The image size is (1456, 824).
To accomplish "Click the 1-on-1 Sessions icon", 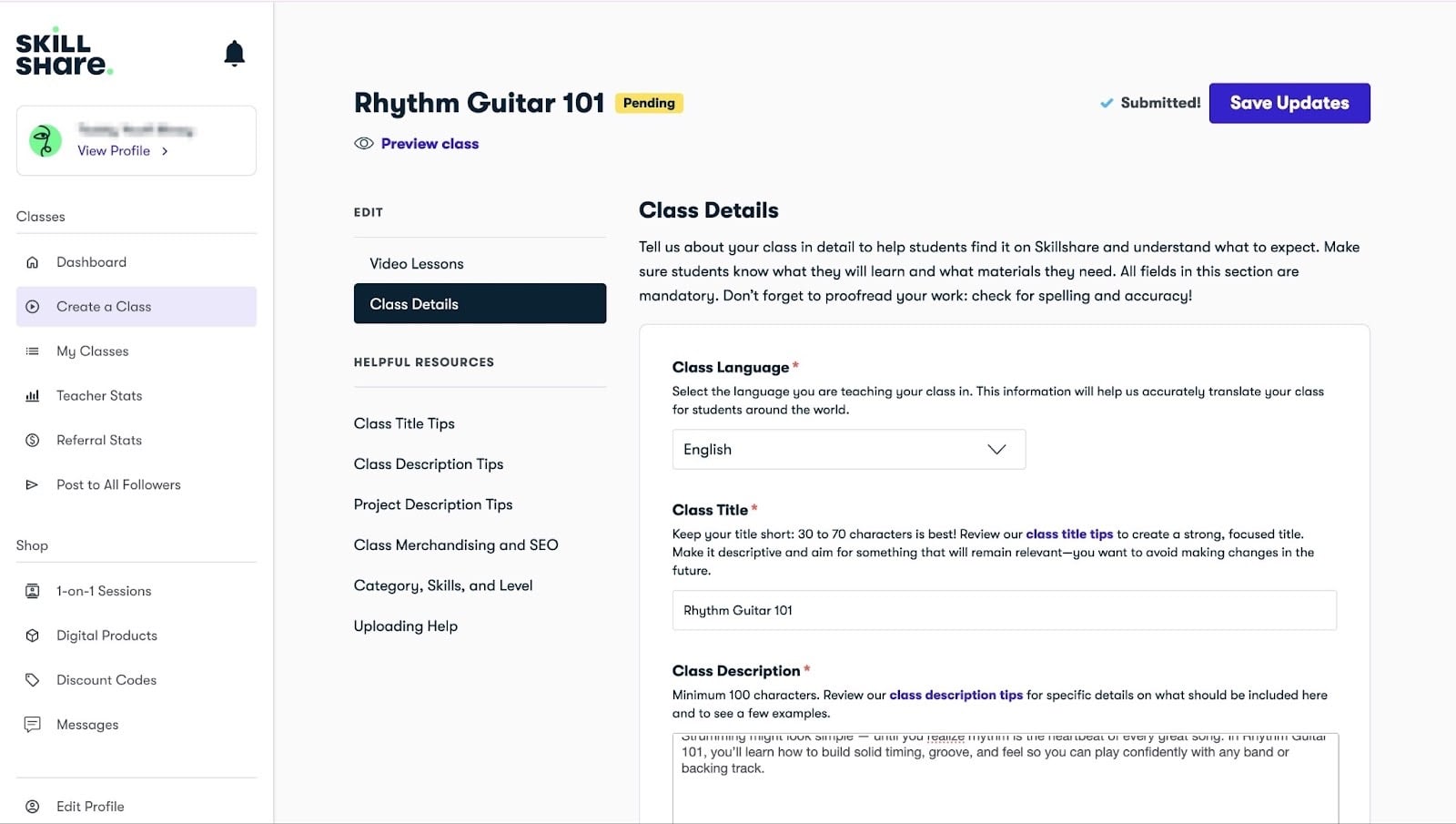I will [x=33, y=591].
